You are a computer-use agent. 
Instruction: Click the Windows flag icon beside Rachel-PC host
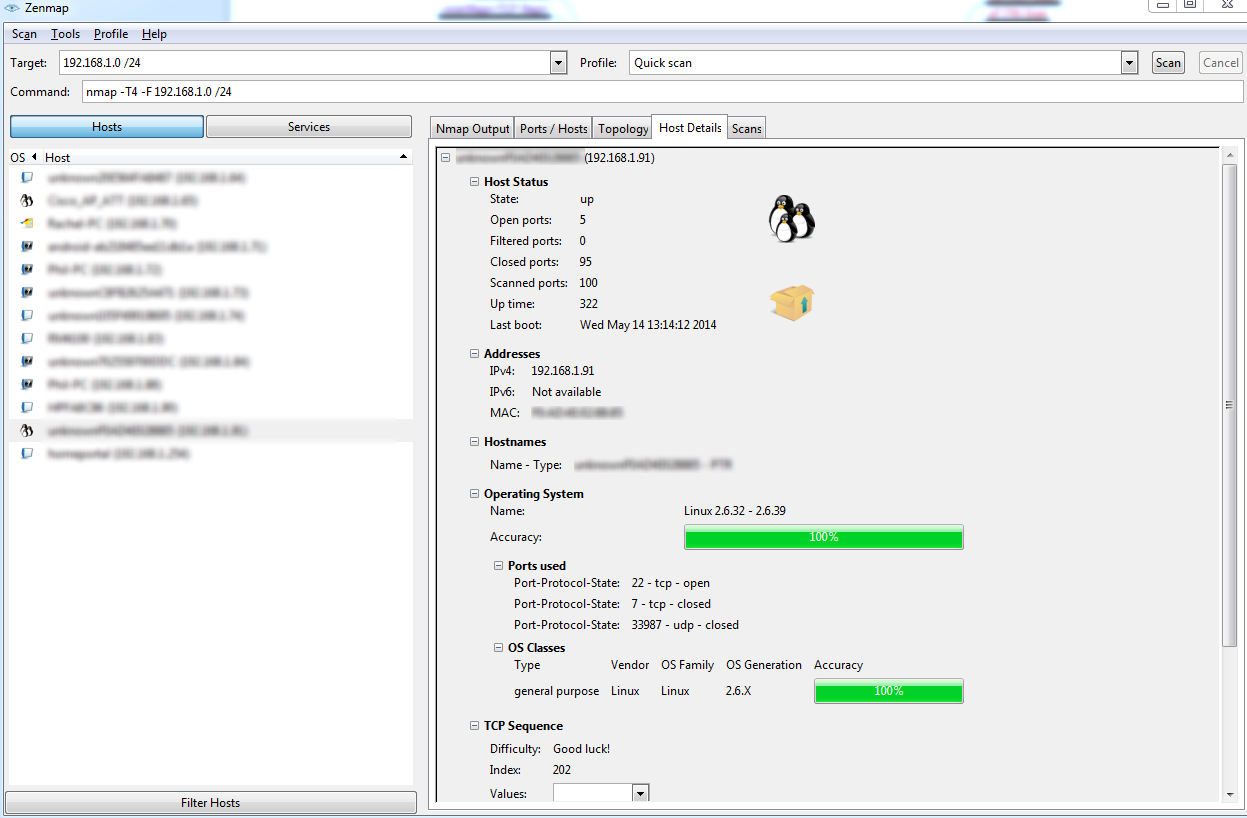[27, 223]
